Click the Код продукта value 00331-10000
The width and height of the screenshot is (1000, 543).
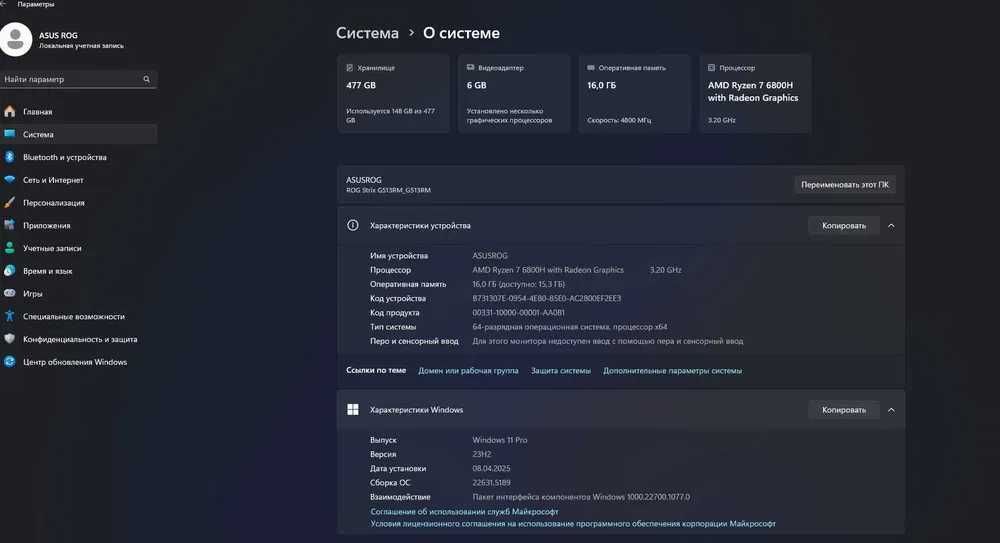518,313
